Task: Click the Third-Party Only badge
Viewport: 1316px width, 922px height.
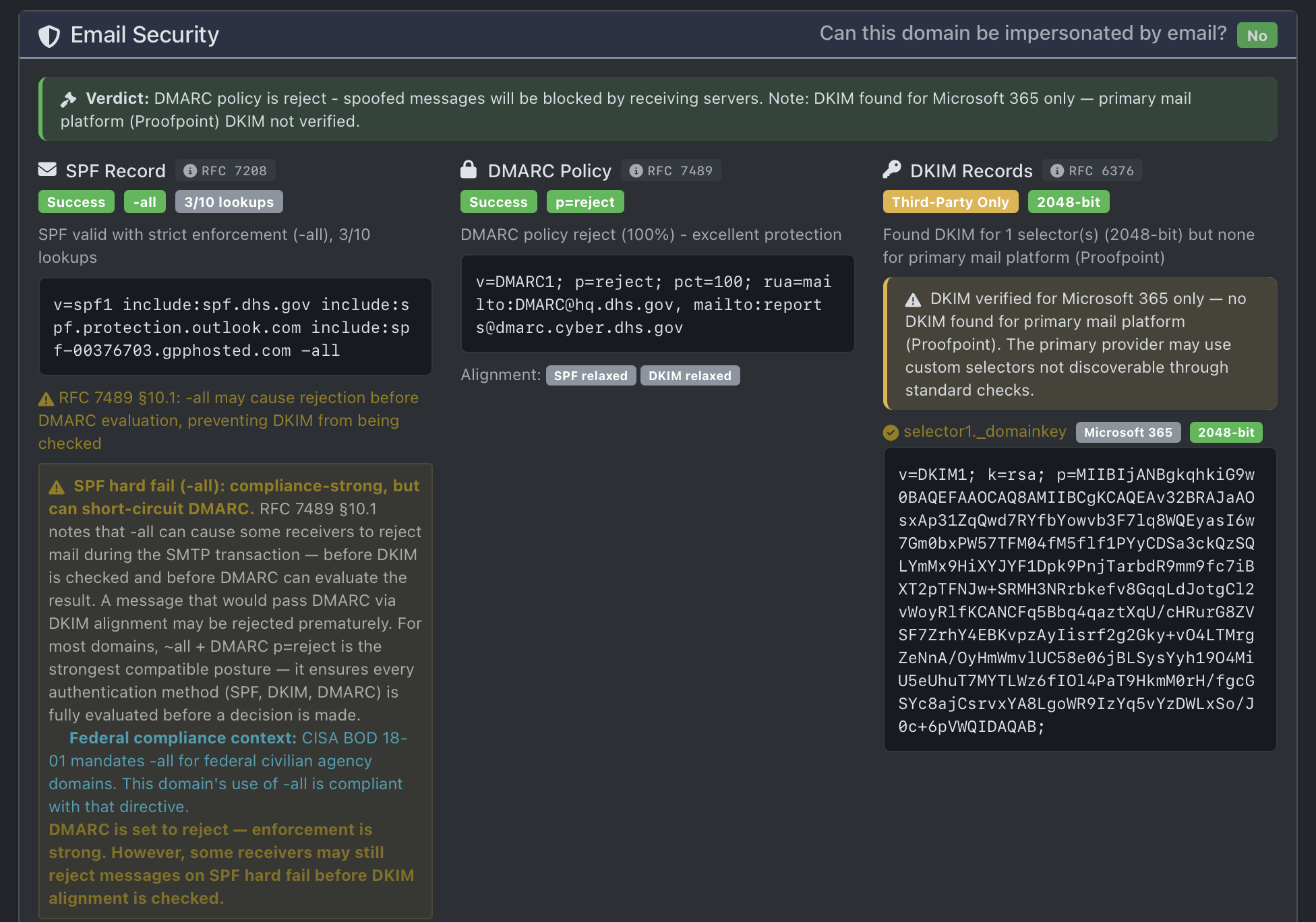Action: [951, 202]
